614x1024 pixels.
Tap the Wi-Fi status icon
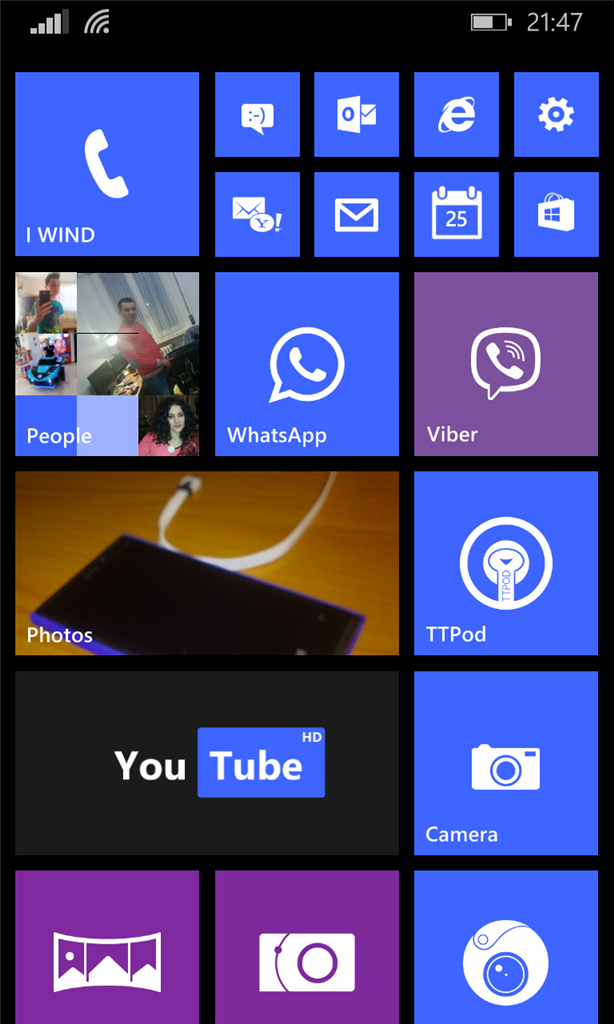point(97,23)
